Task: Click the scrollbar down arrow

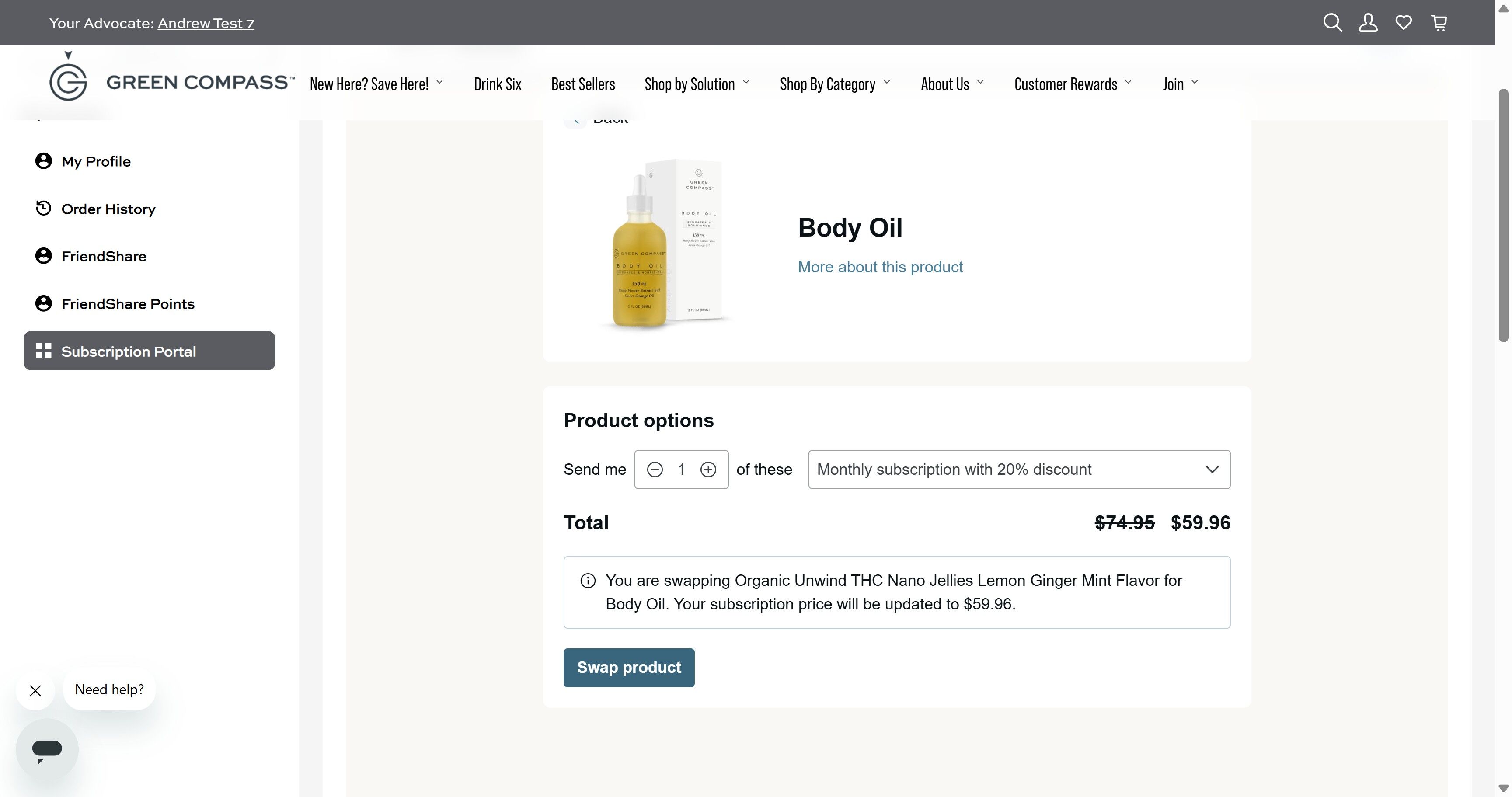Action: coord(1504,788)
